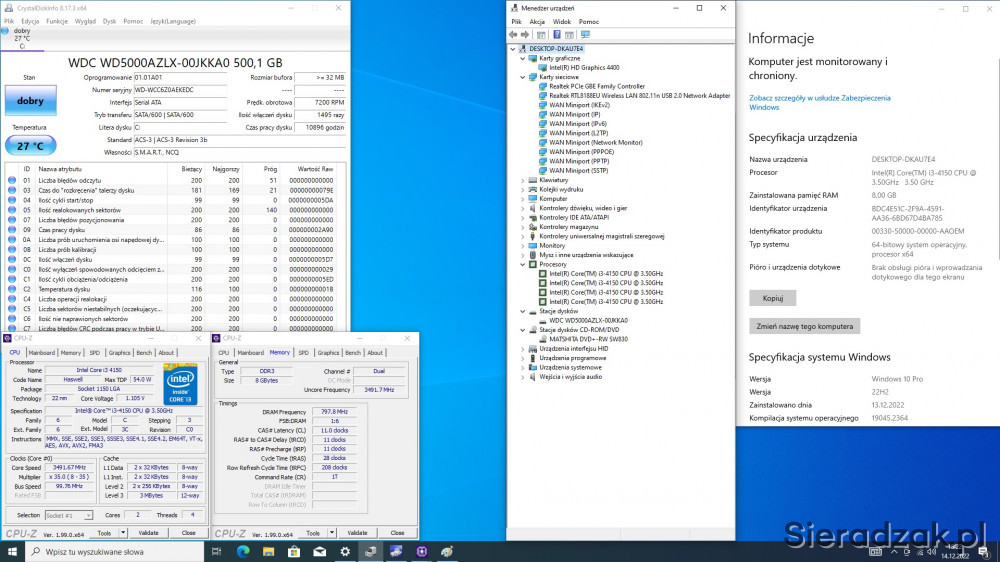Expand Wejścia i wyjścia audio category
Image resolution: width=1000 pixels, height=562 pixels.
point(523,377)
